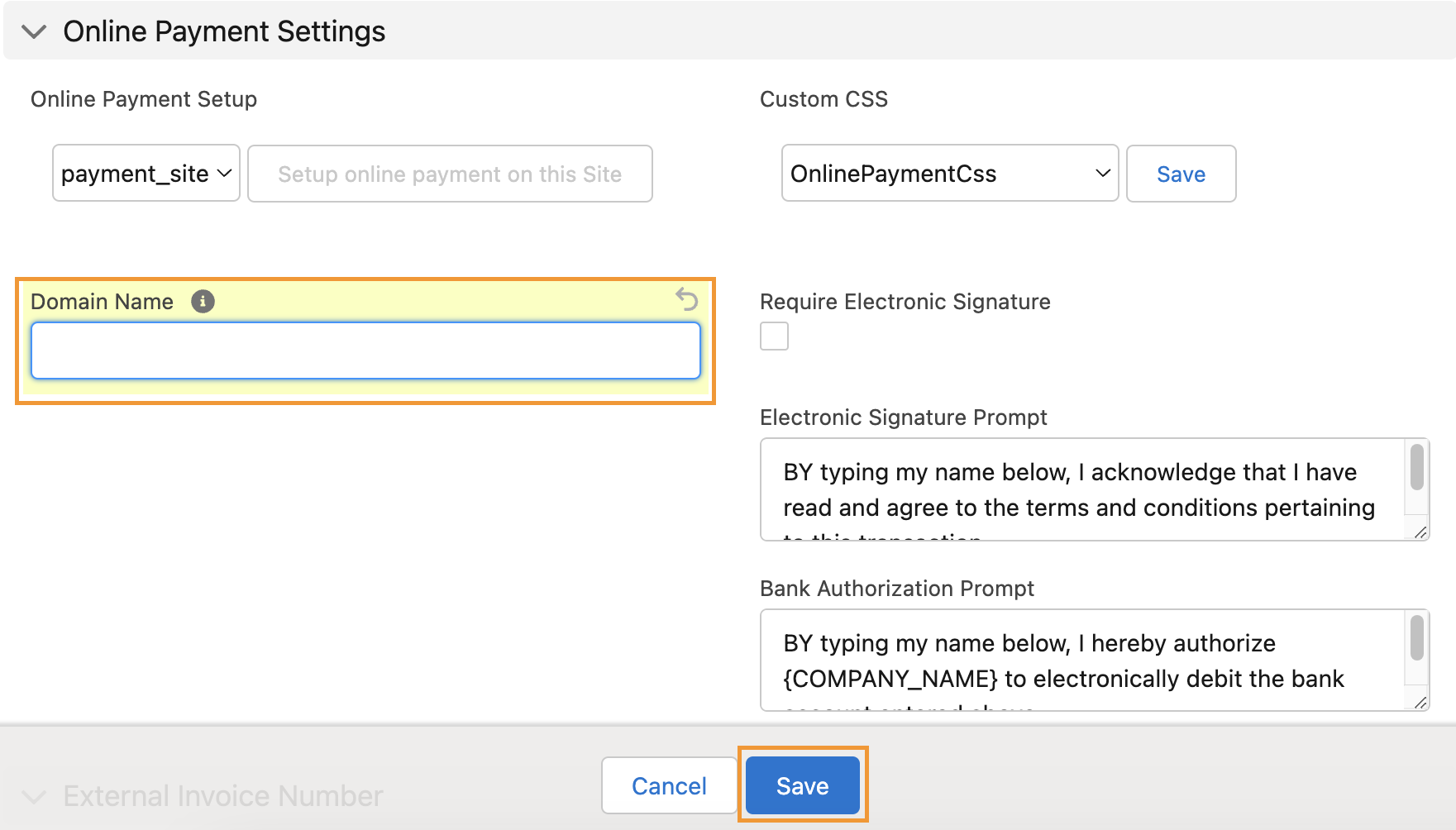
Task: Click into the Domain Name text field
Action: tap(365, 351)
